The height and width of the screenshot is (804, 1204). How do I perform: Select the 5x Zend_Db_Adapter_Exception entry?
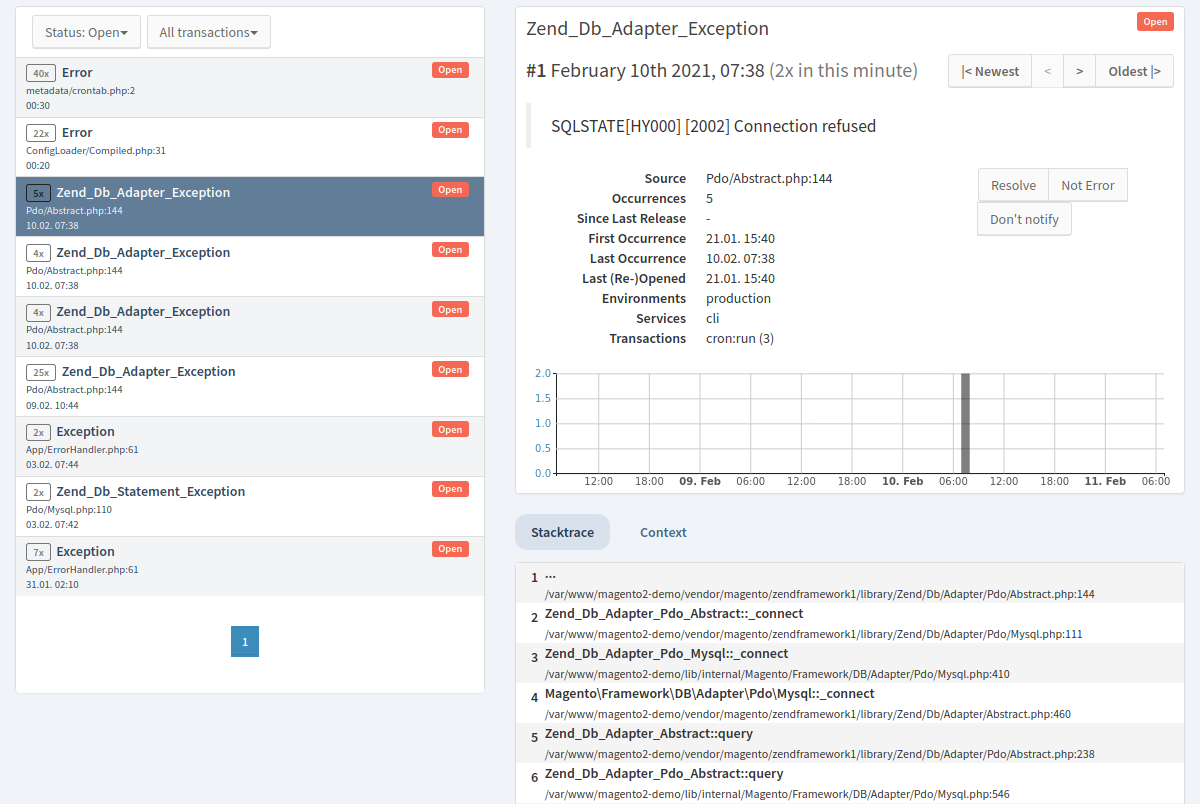(x=250, y=207)
